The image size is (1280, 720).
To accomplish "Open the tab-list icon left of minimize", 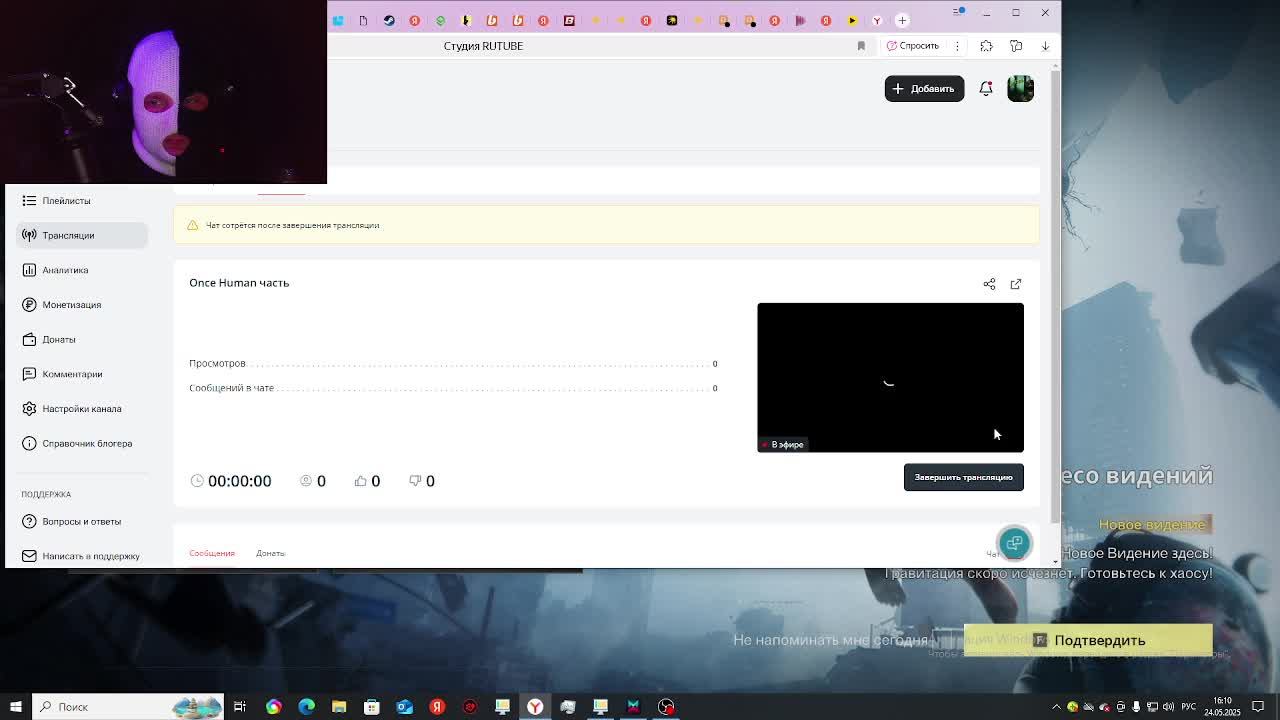I will click(x=960, y=12).
